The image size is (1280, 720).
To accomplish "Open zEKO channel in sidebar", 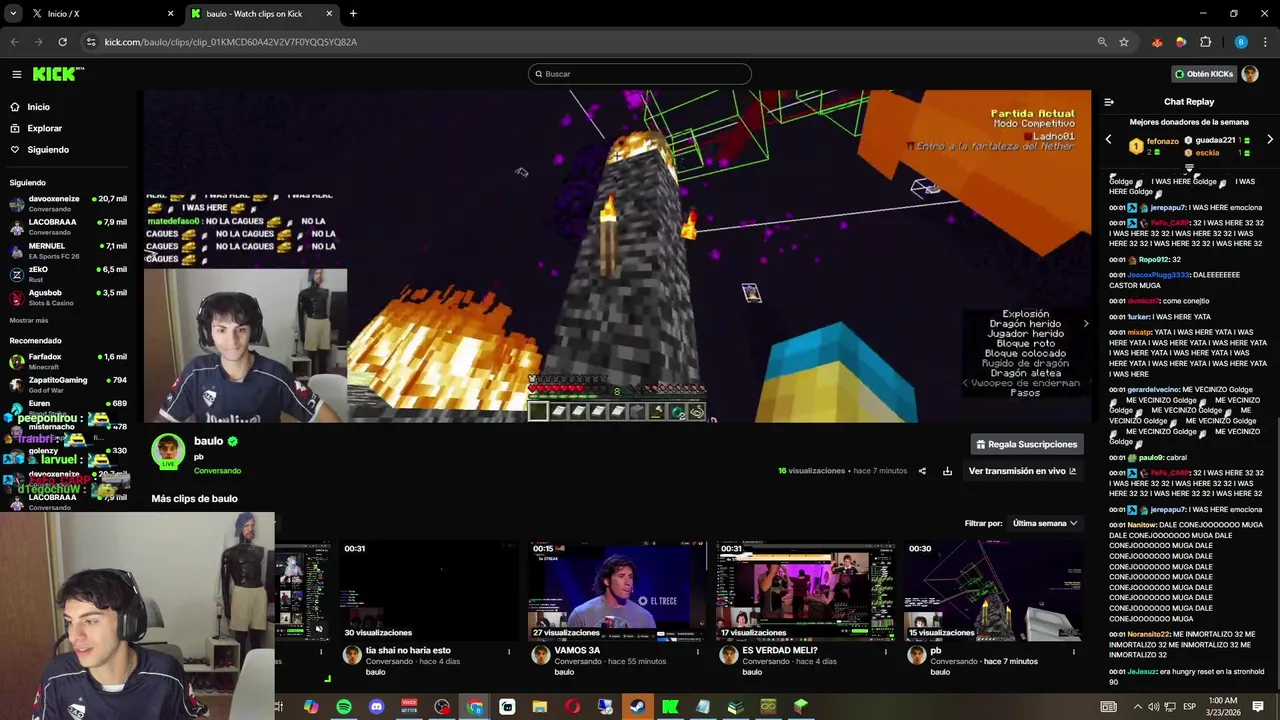I will 68,274.
